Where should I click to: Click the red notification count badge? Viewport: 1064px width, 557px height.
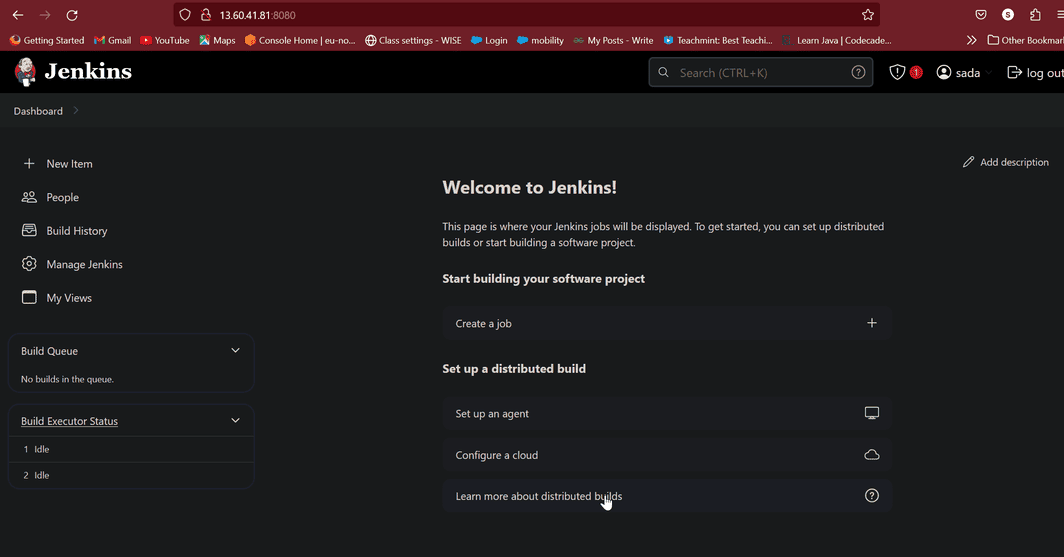click(x=916, y=72)
